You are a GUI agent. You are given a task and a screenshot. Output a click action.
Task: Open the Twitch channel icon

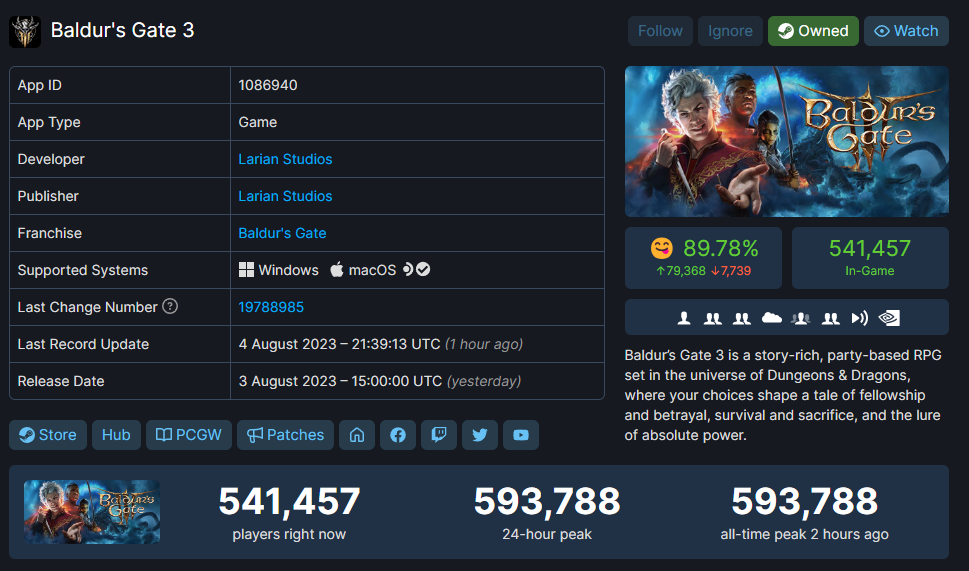pyautogui.click(x=439, y=435)
